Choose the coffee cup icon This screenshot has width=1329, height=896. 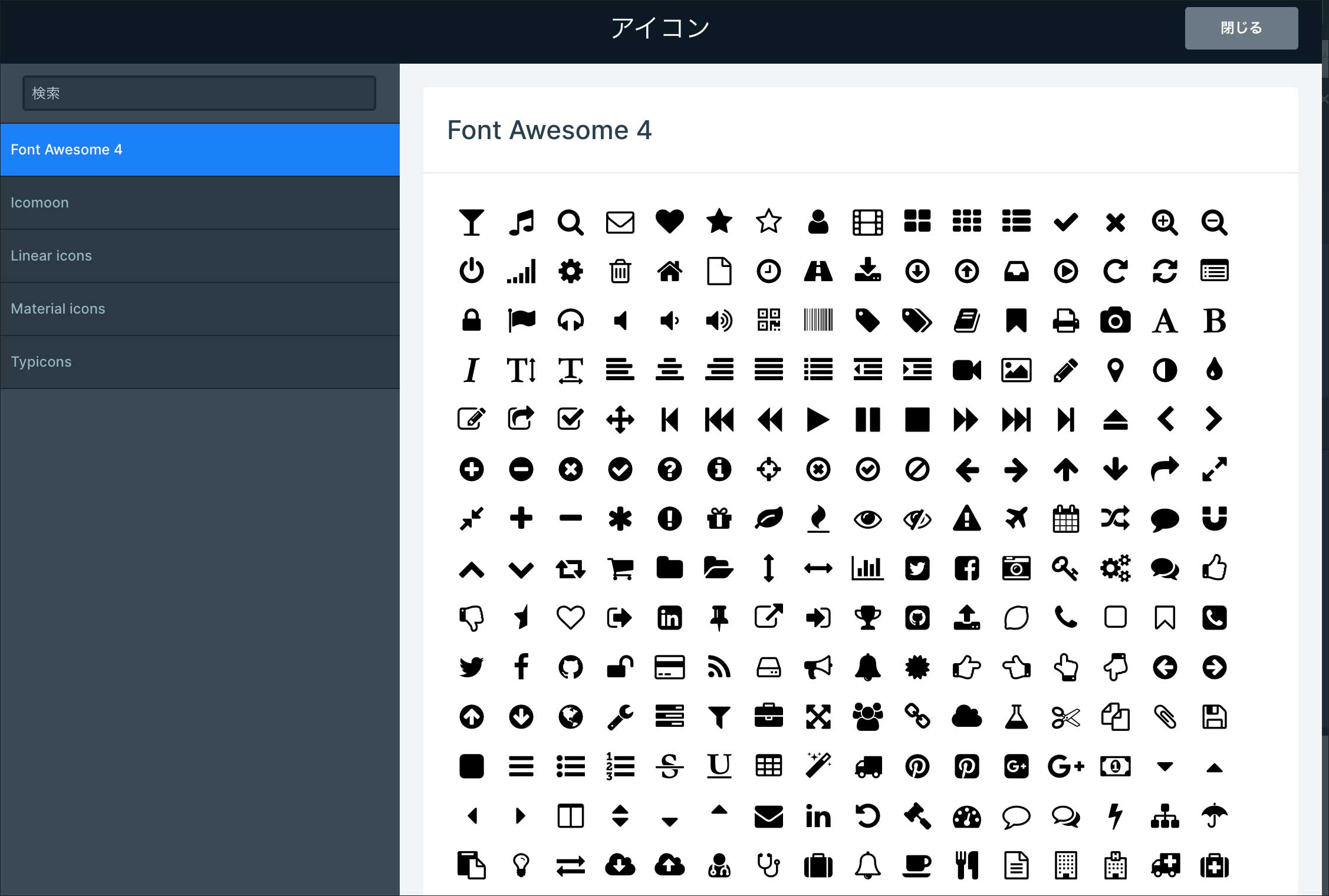tap(917, 865)
